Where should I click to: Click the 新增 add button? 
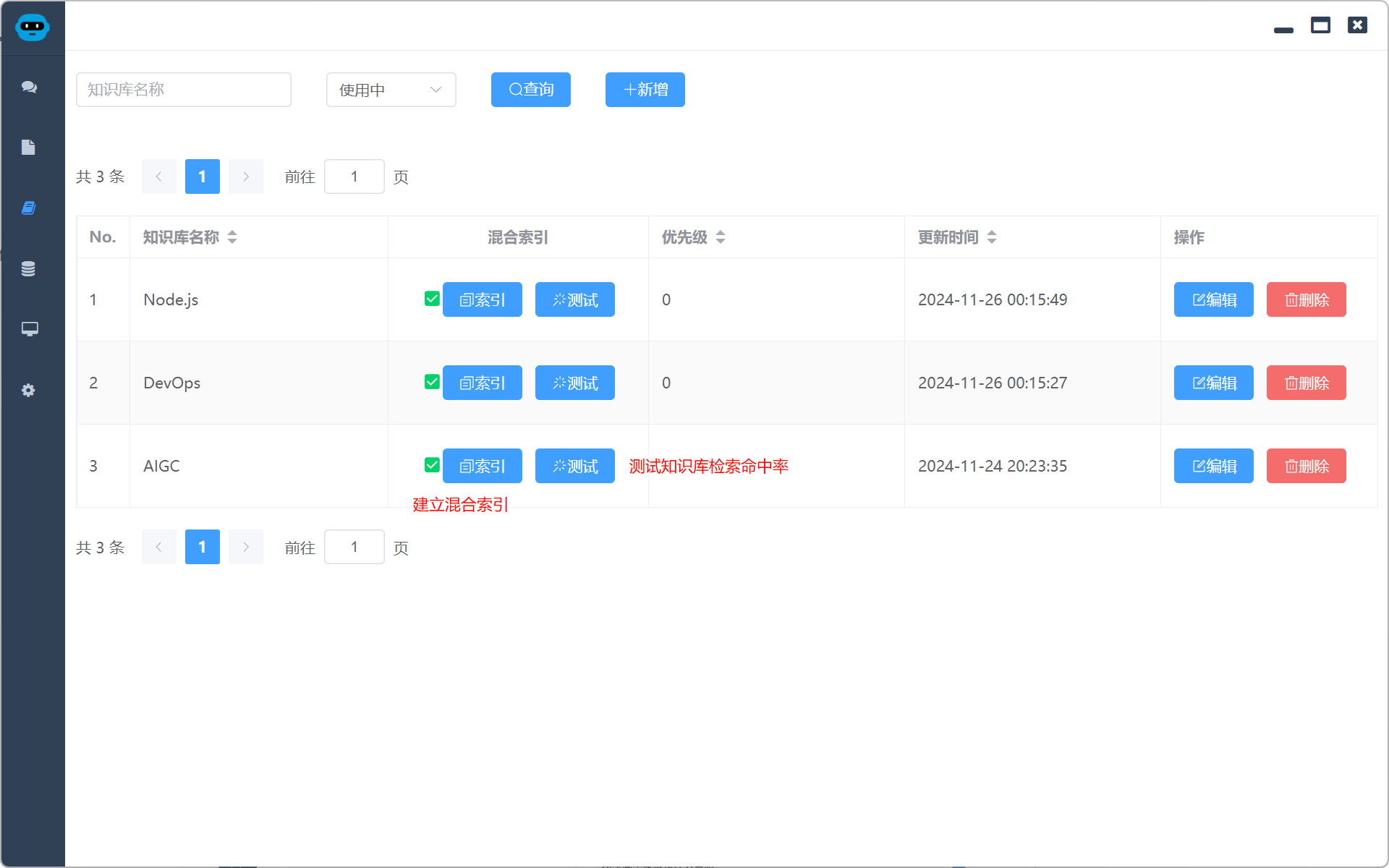(645, 90)
